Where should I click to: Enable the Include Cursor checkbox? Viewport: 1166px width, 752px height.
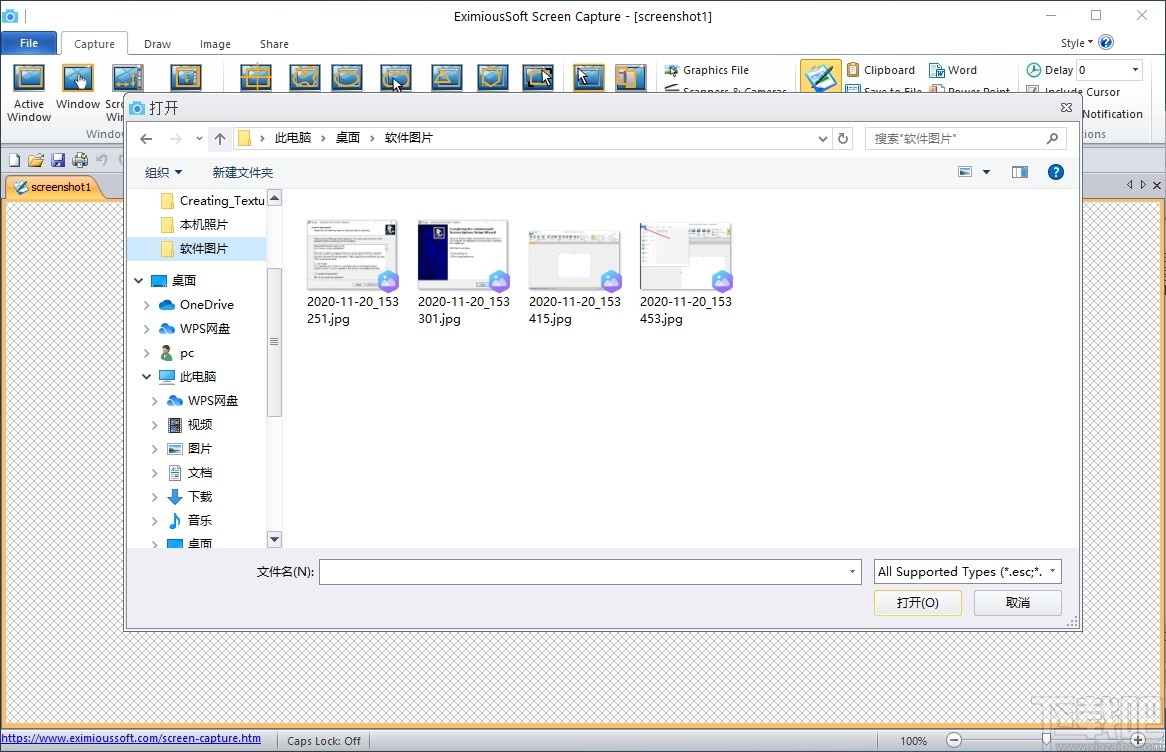pyautogui.click(x=1034, y=91)
